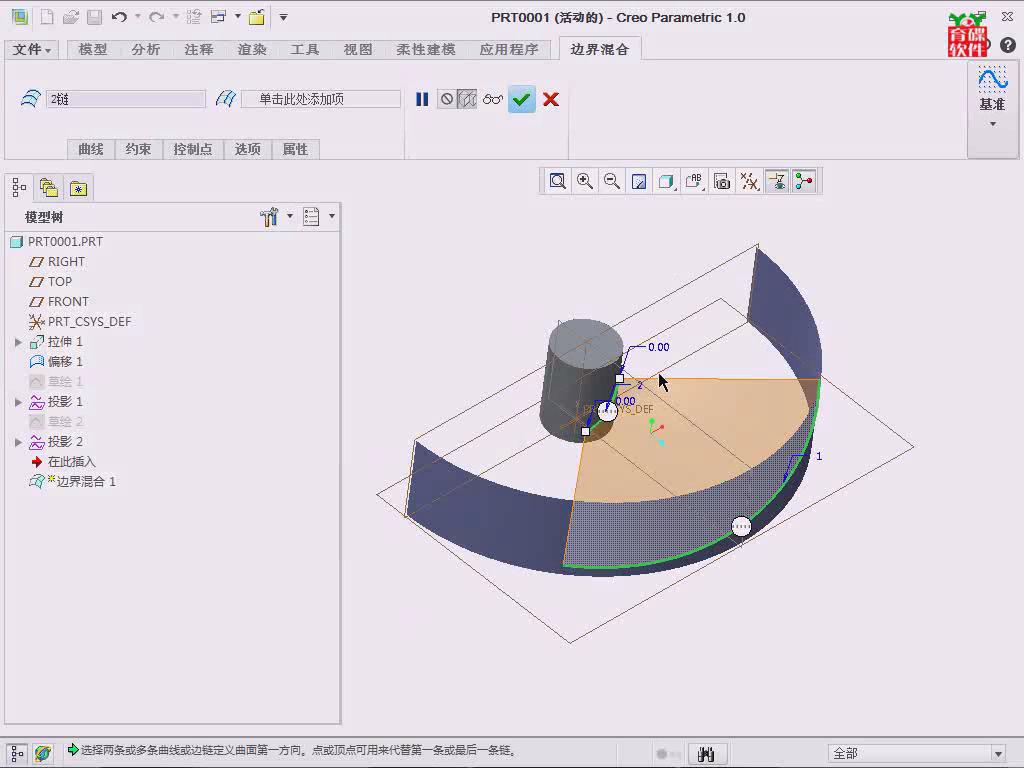This screenshot has width=1024, height=768.
Task: Click the red X to cancel feature
Action: [551, 99]
